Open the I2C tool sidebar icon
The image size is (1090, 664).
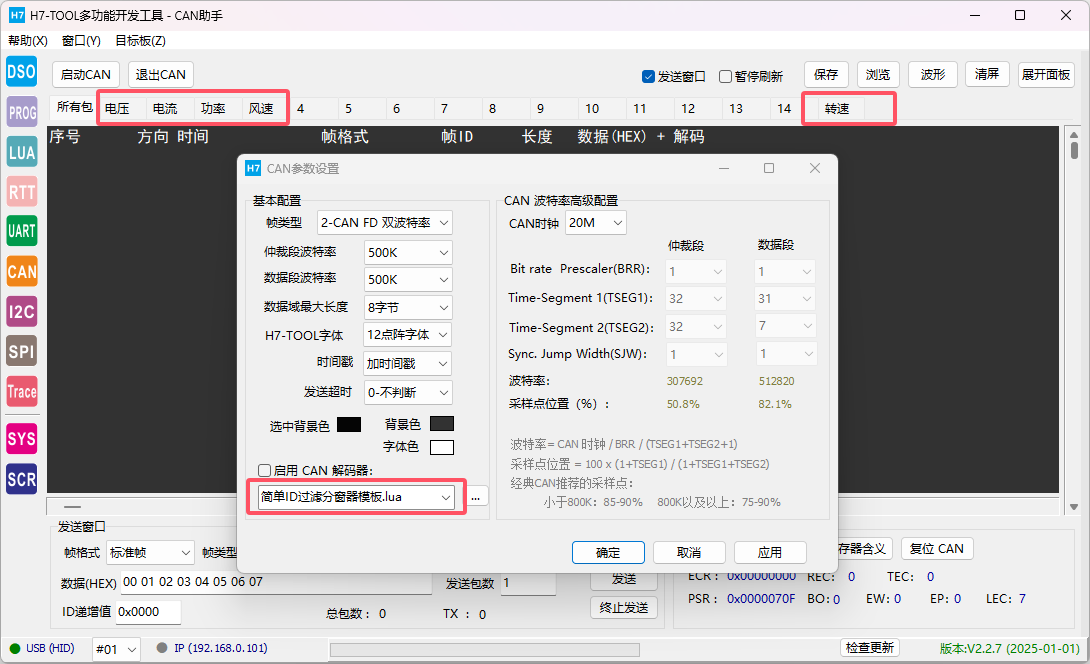(x=22, y=311)
